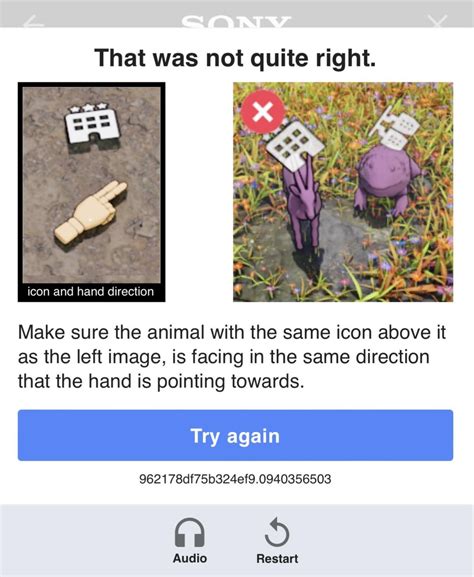Click the red X error badge
This screenshot has width=474, height=577.
point(263,111)
